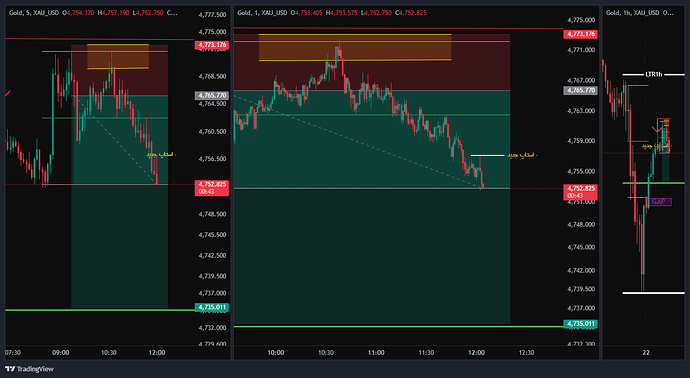Select the Gold, 5, XAU_USD chart title
Image resolution: width=690 pixels, height=378 pixels.
pyautogui.click(x=34, y=13)
